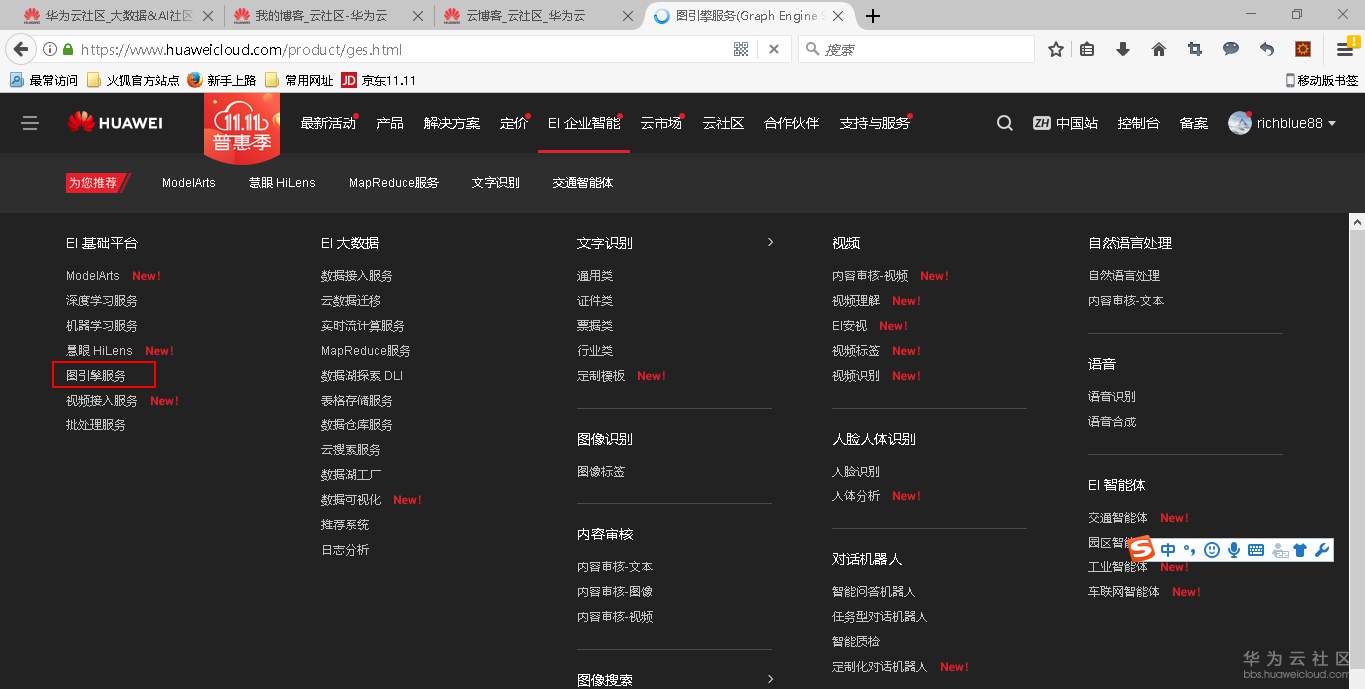Open the Sogou emoji picker
This screenshot has width=1365, height=689.
tap(1211, 549)
